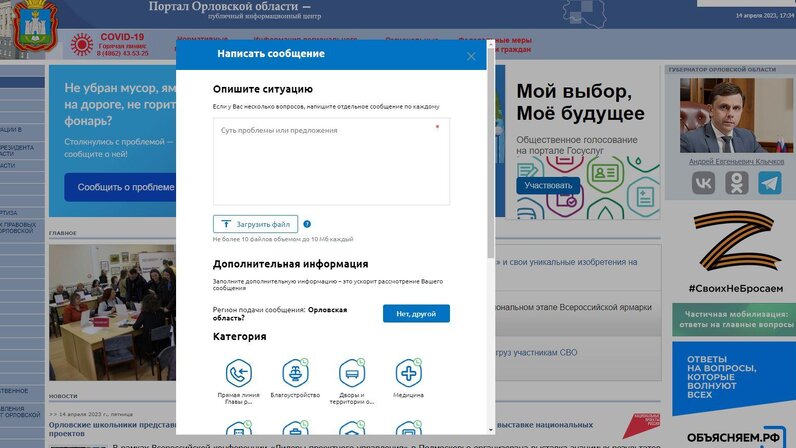Viewport: 796px width, 448px height.
Task: Open the уникальные изобретения news item
Action: tap(567, 262)
